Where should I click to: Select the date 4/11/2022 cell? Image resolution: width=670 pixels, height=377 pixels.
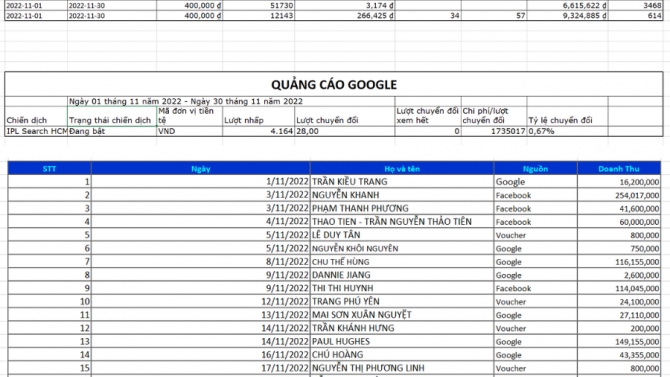point(200,221)
